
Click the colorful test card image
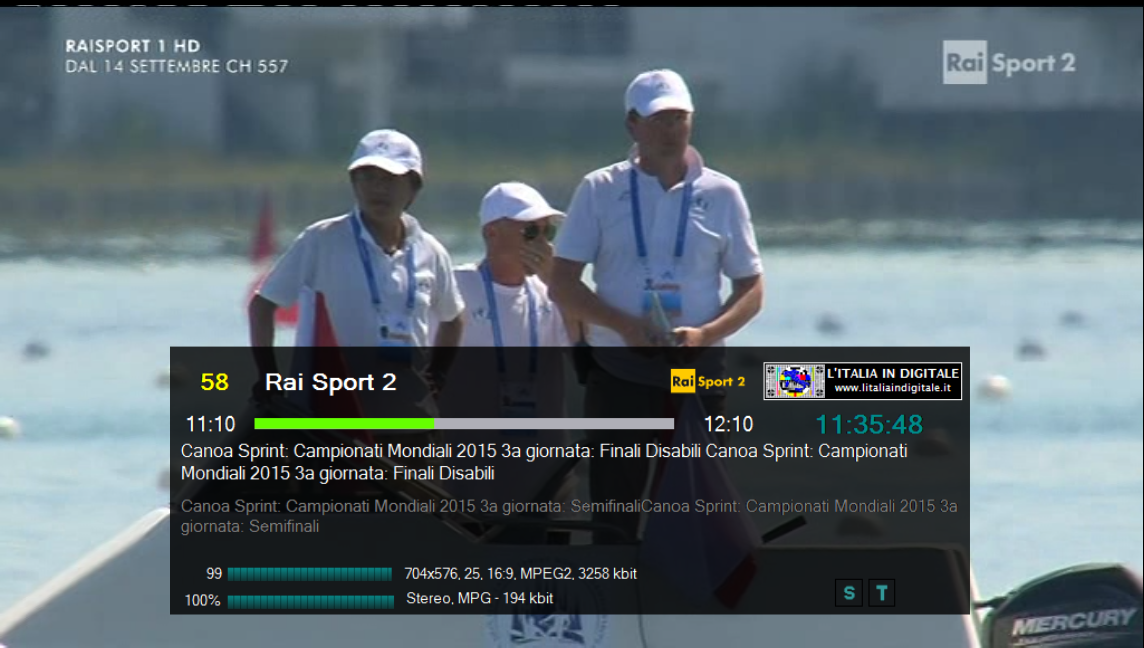[x=795, y=381]
